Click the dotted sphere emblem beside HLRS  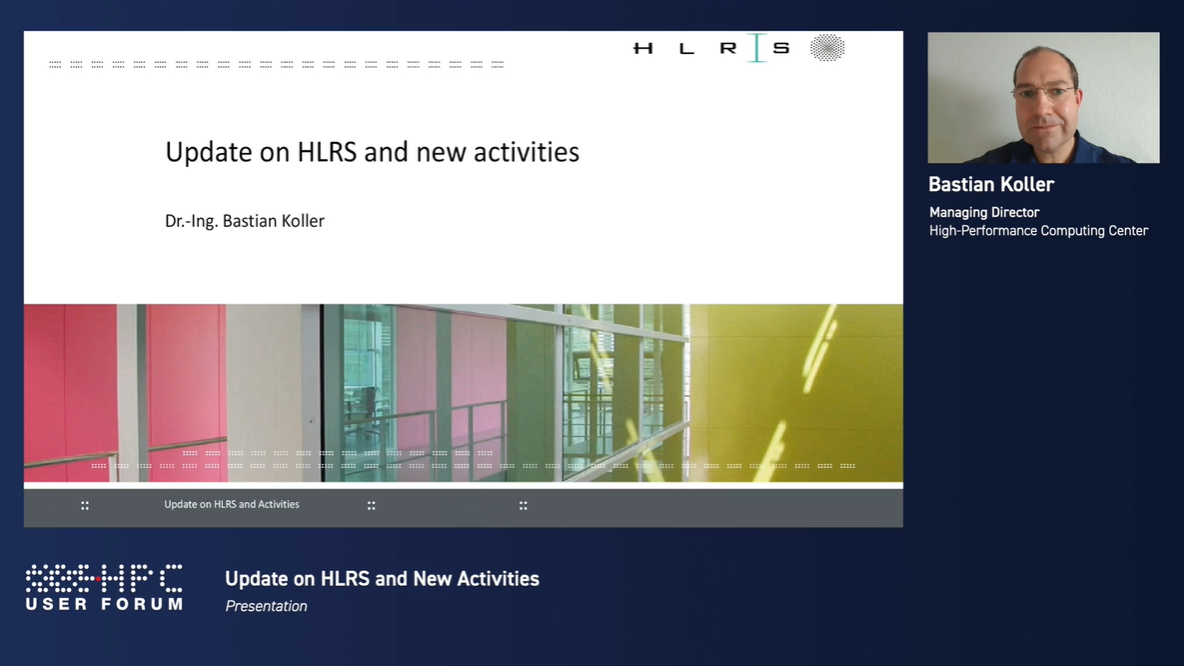pyautogui.click(x=828, y=48)
